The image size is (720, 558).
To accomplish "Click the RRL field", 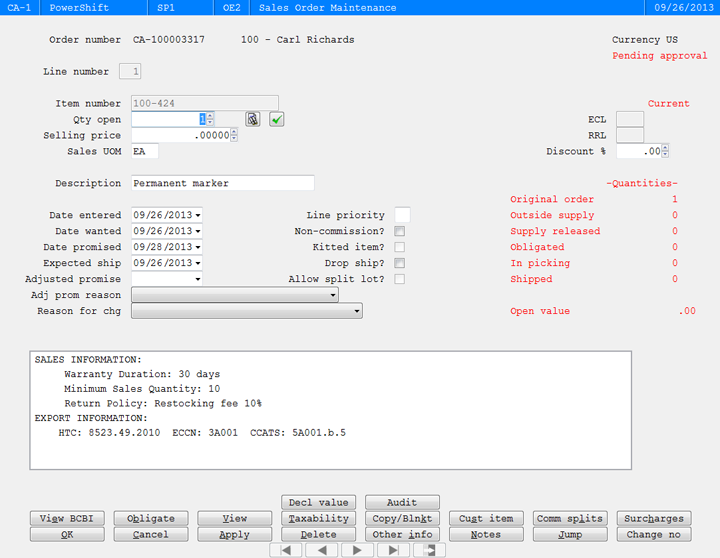I will (x=630, y=135).
